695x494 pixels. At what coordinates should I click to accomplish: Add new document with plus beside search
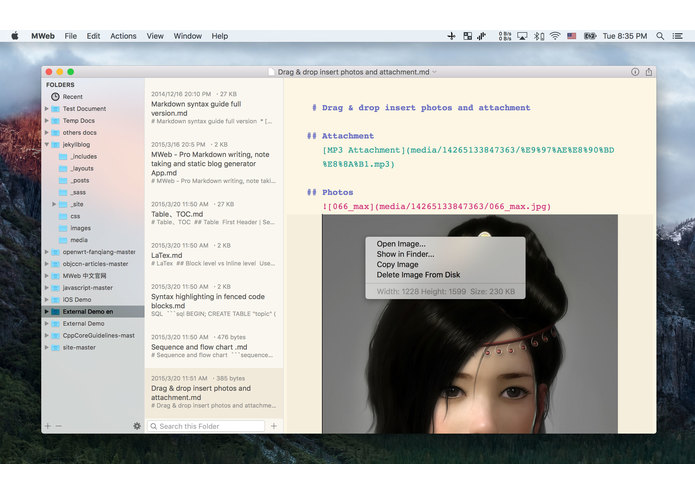pos(274,426)
